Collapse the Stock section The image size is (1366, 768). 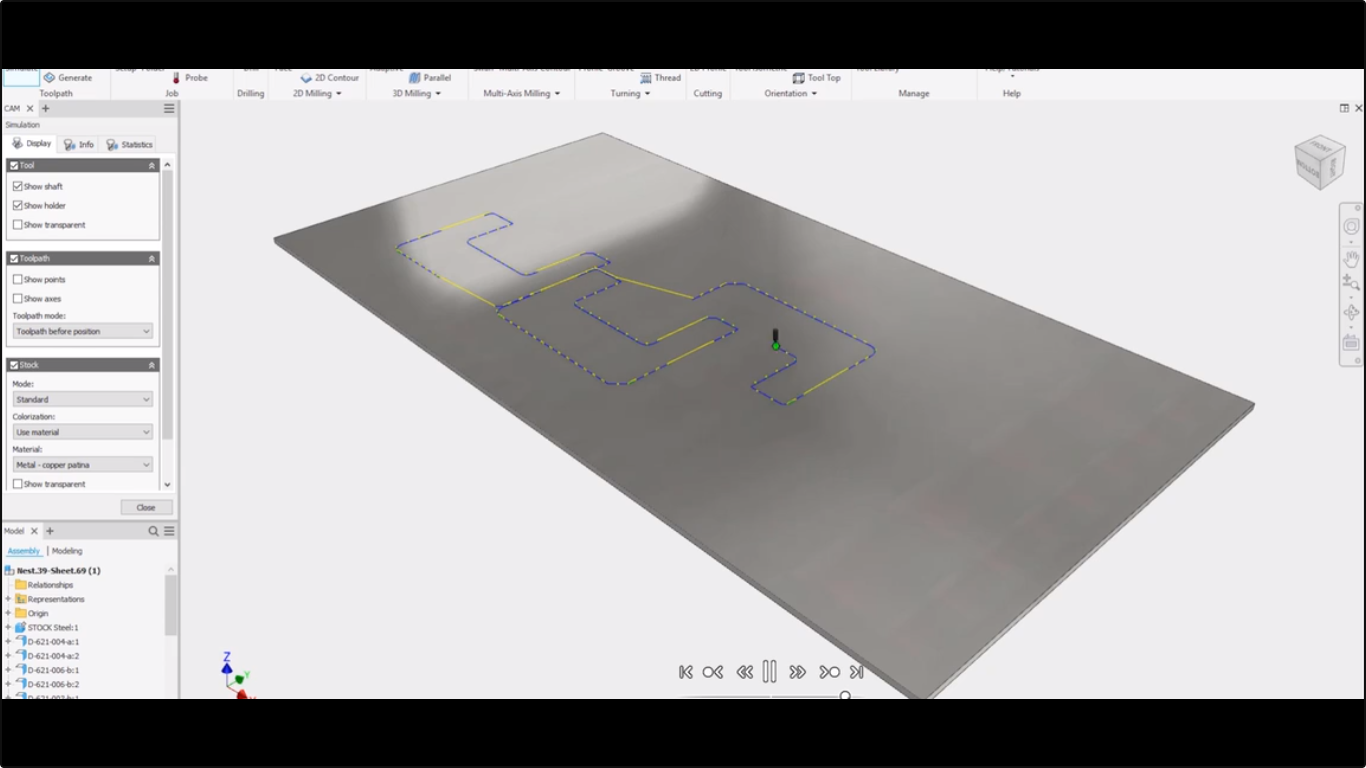(152, 365)
